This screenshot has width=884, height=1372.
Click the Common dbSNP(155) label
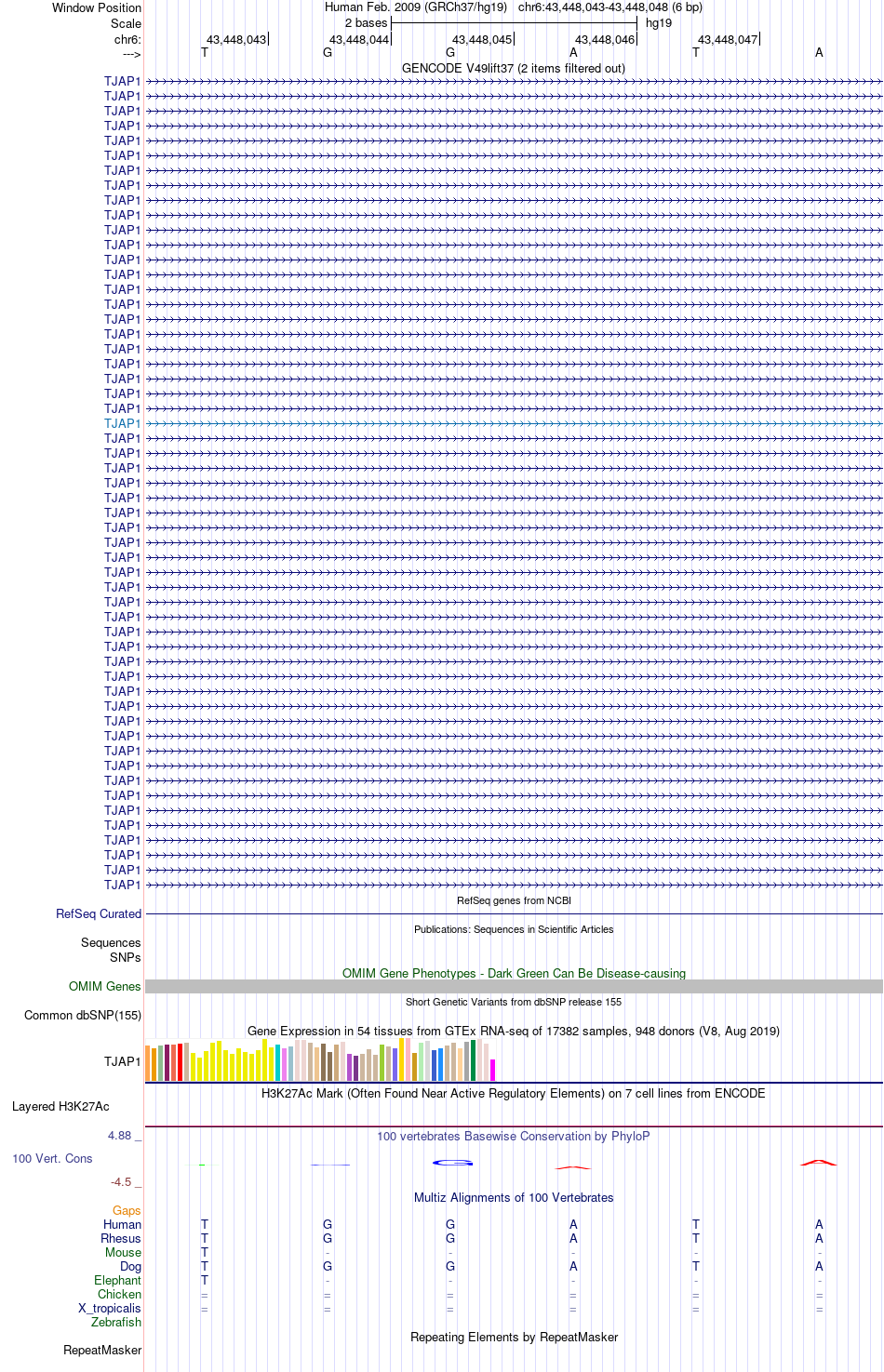(x=83, y=1016)
